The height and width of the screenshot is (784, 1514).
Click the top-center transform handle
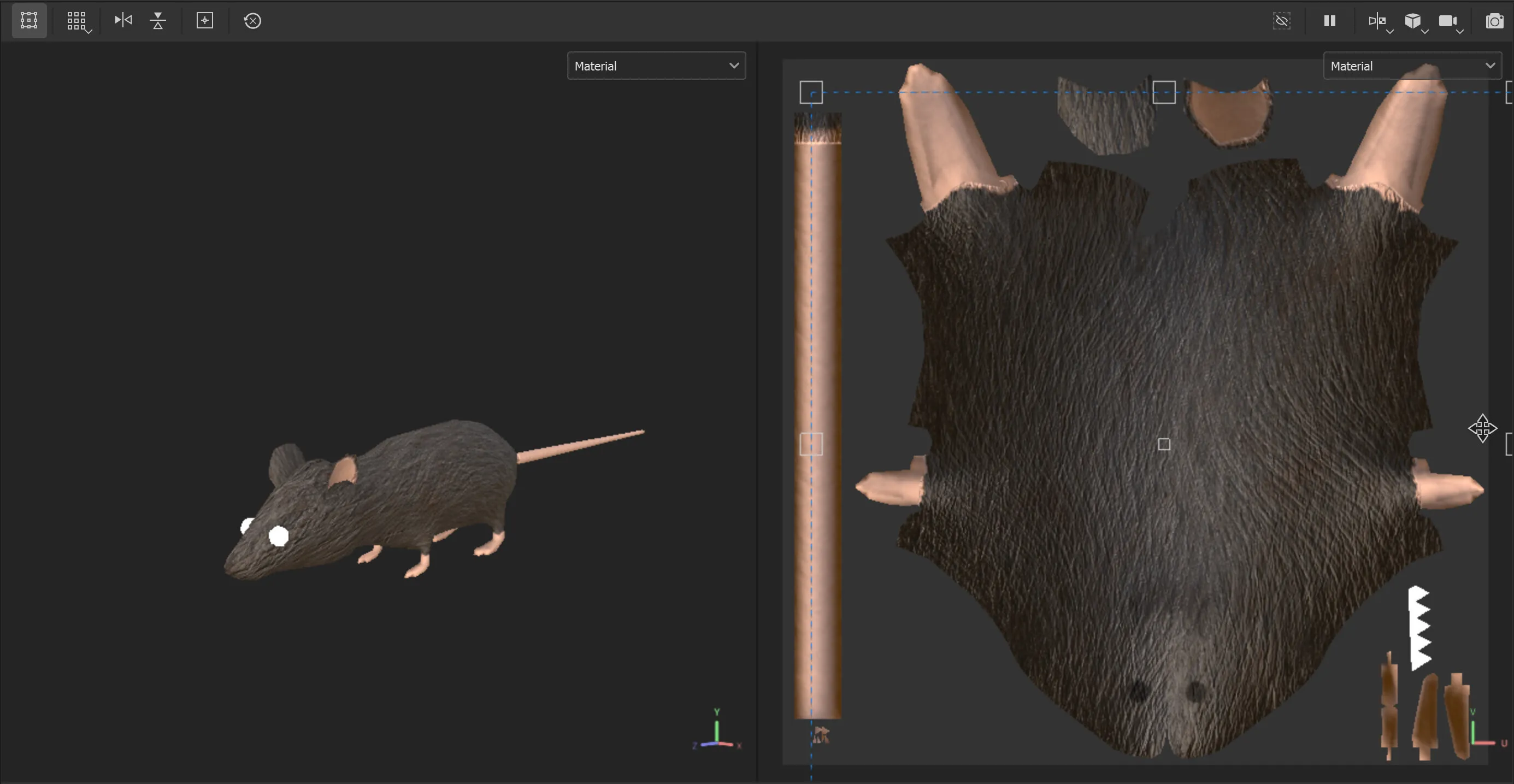click(1164, 92)
